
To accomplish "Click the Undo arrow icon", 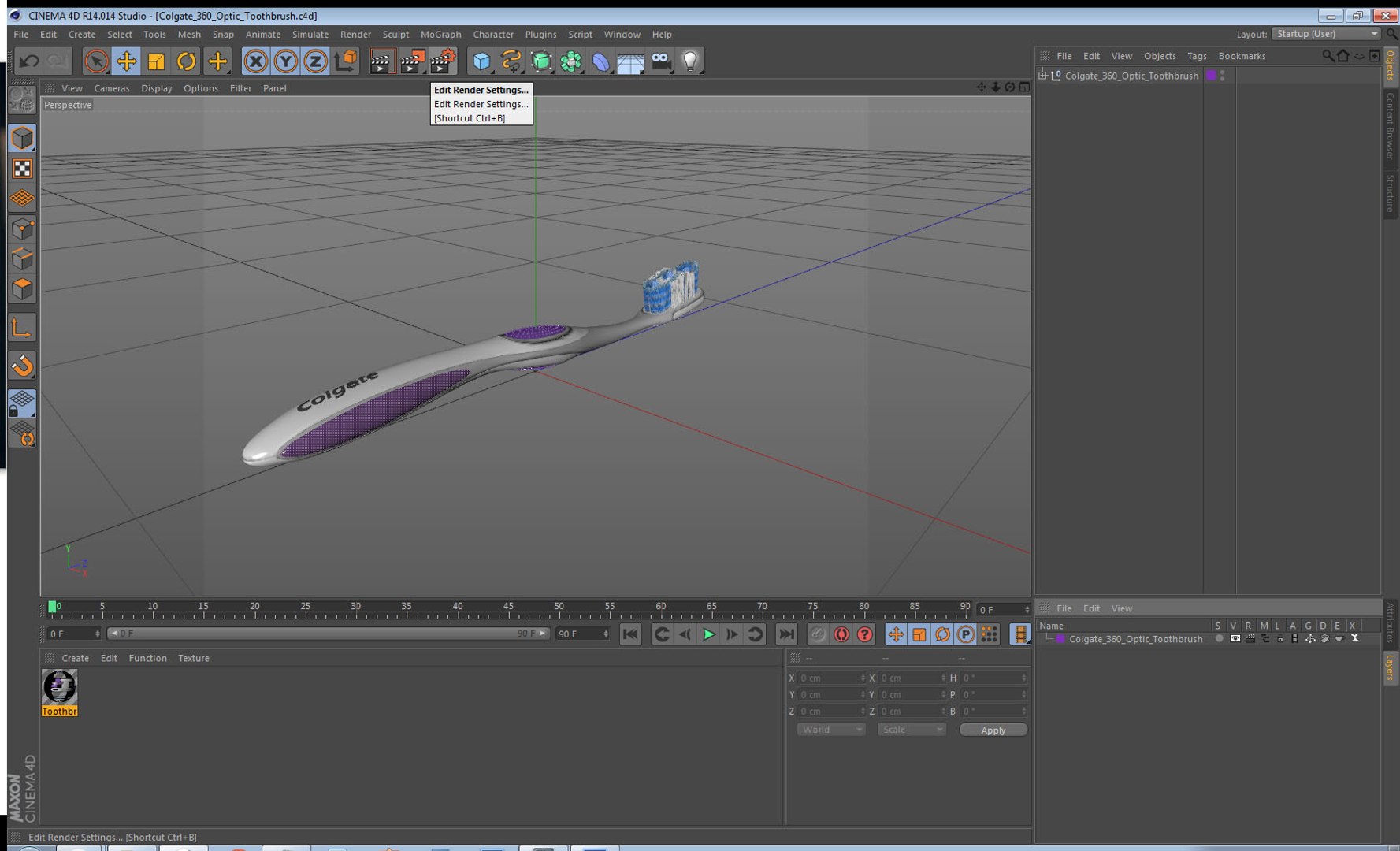I will pyautogui.click(x=29, y=61).
